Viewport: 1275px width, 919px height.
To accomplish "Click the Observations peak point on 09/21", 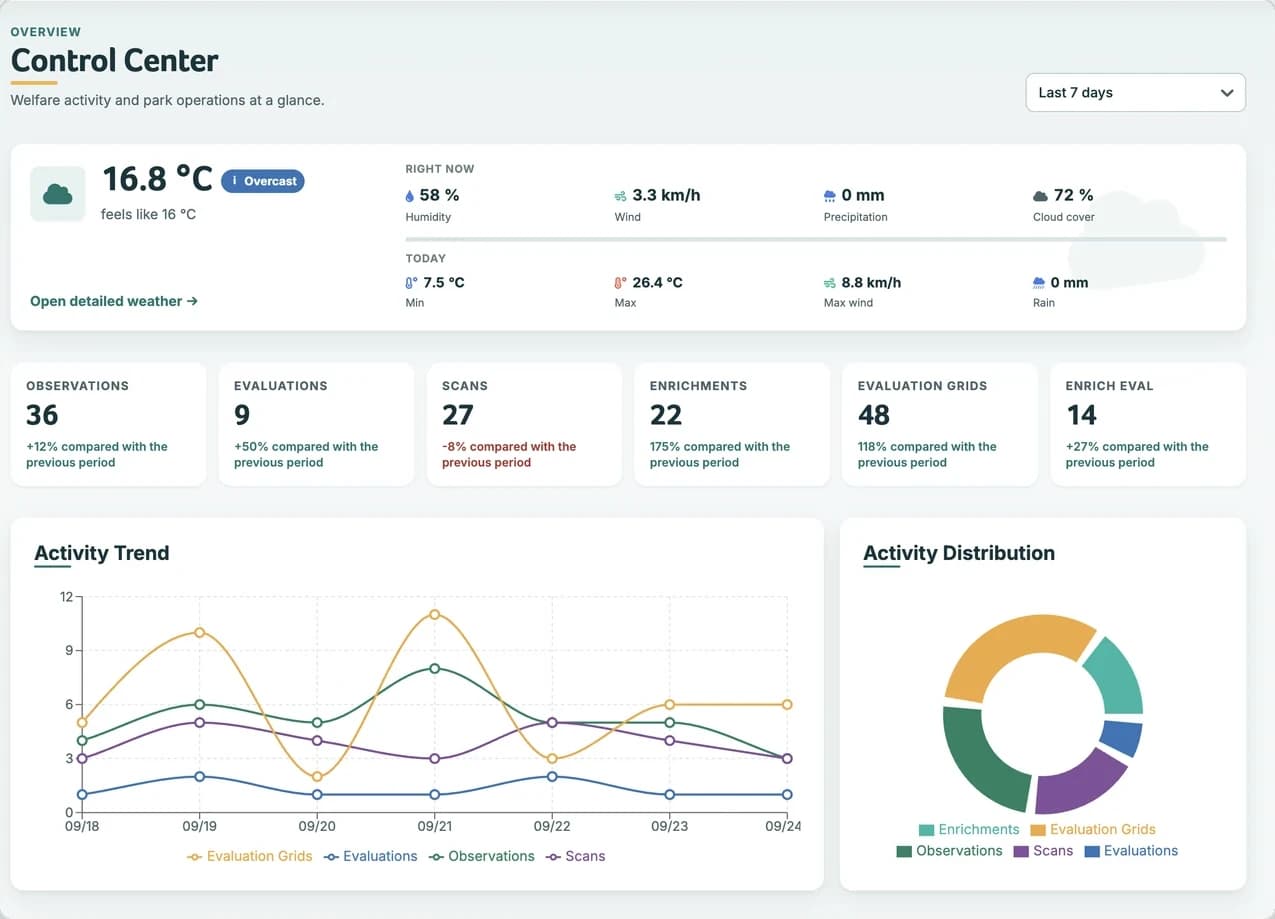I will tap(434, 668).
